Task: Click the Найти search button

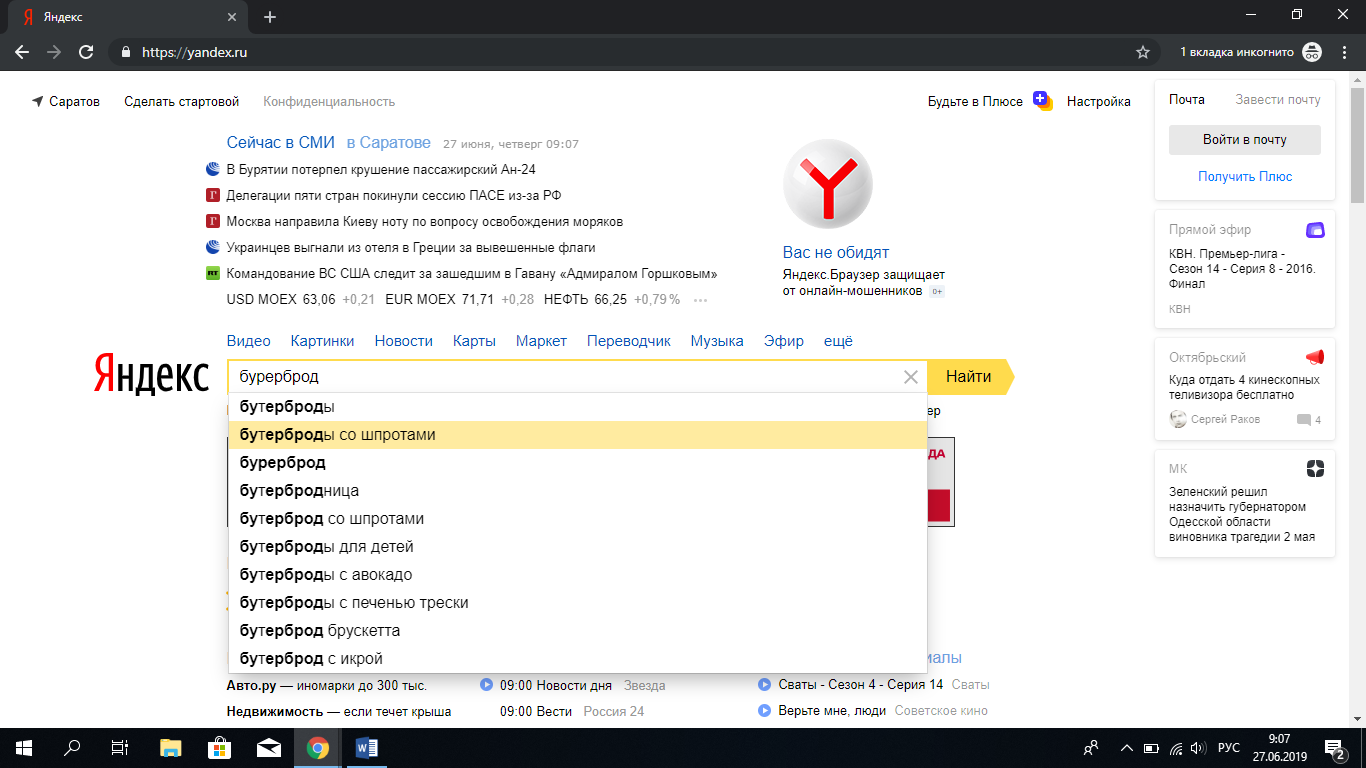Action: 969,377
